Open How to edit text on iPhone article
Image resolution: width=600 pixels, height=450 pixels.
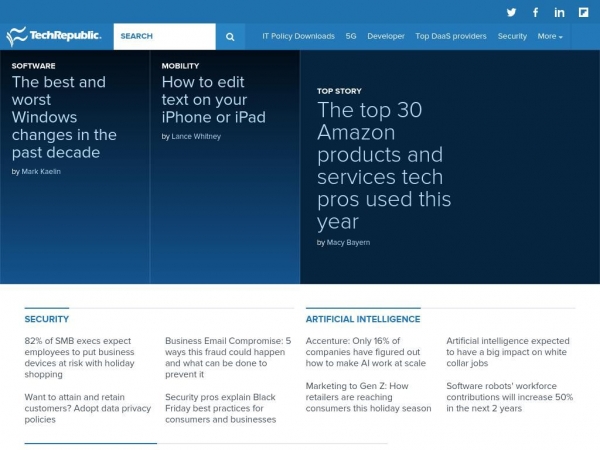click(214, 99)
